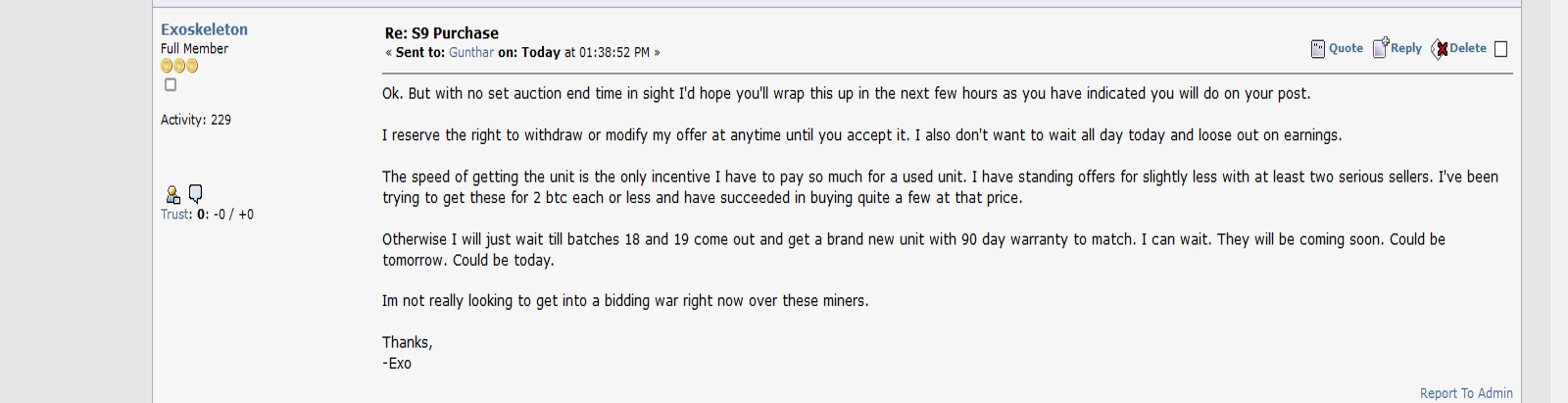The width and height of the screenshot is (1568, 403).
Task: Click the Activity: 229 text
Action: tap(196, 120)
